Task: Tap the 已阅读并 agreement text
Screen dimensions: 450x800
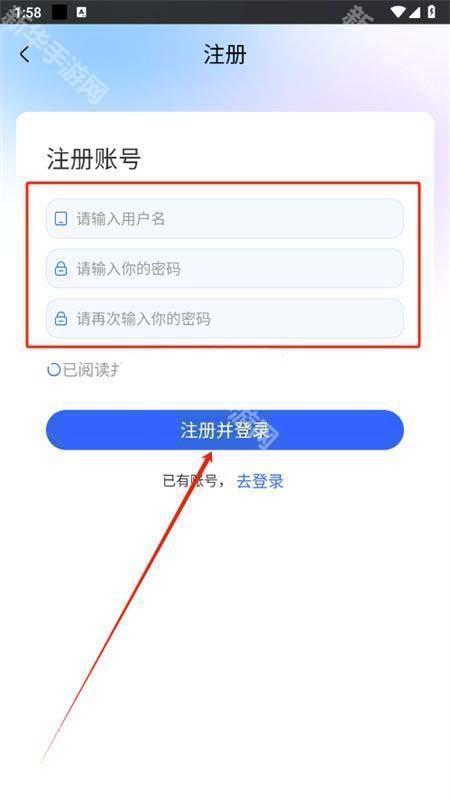Action: coord(91,369)
